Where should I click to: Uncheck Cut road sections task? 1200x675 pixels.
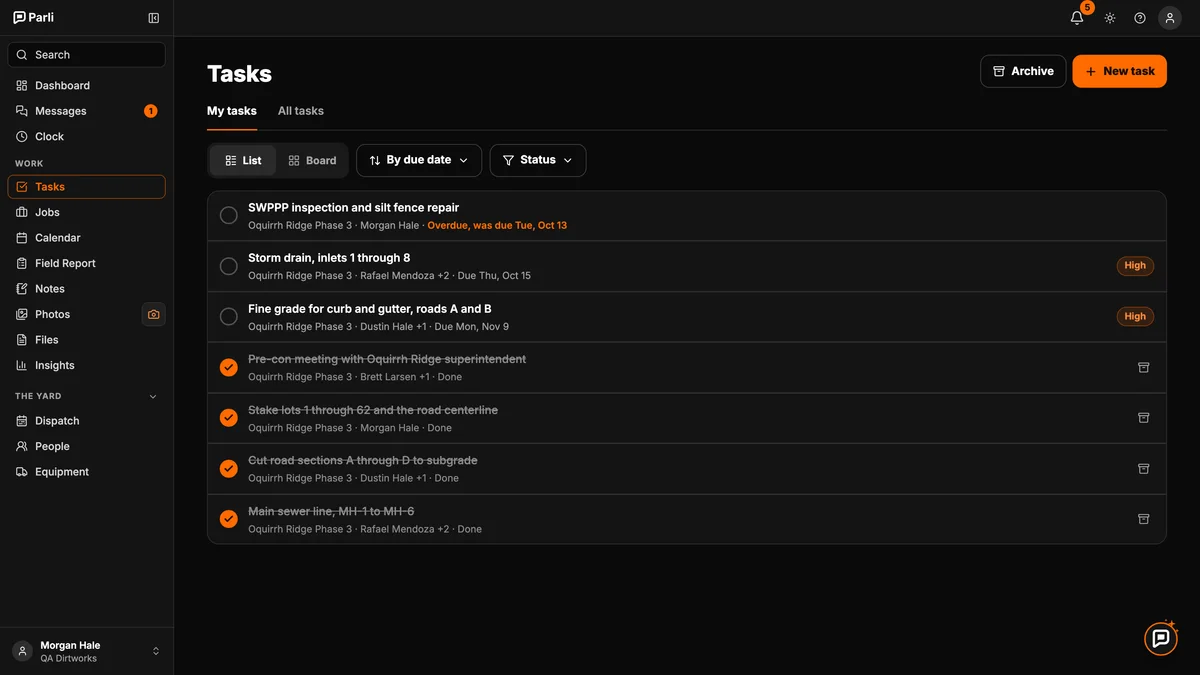pos(229,469)
